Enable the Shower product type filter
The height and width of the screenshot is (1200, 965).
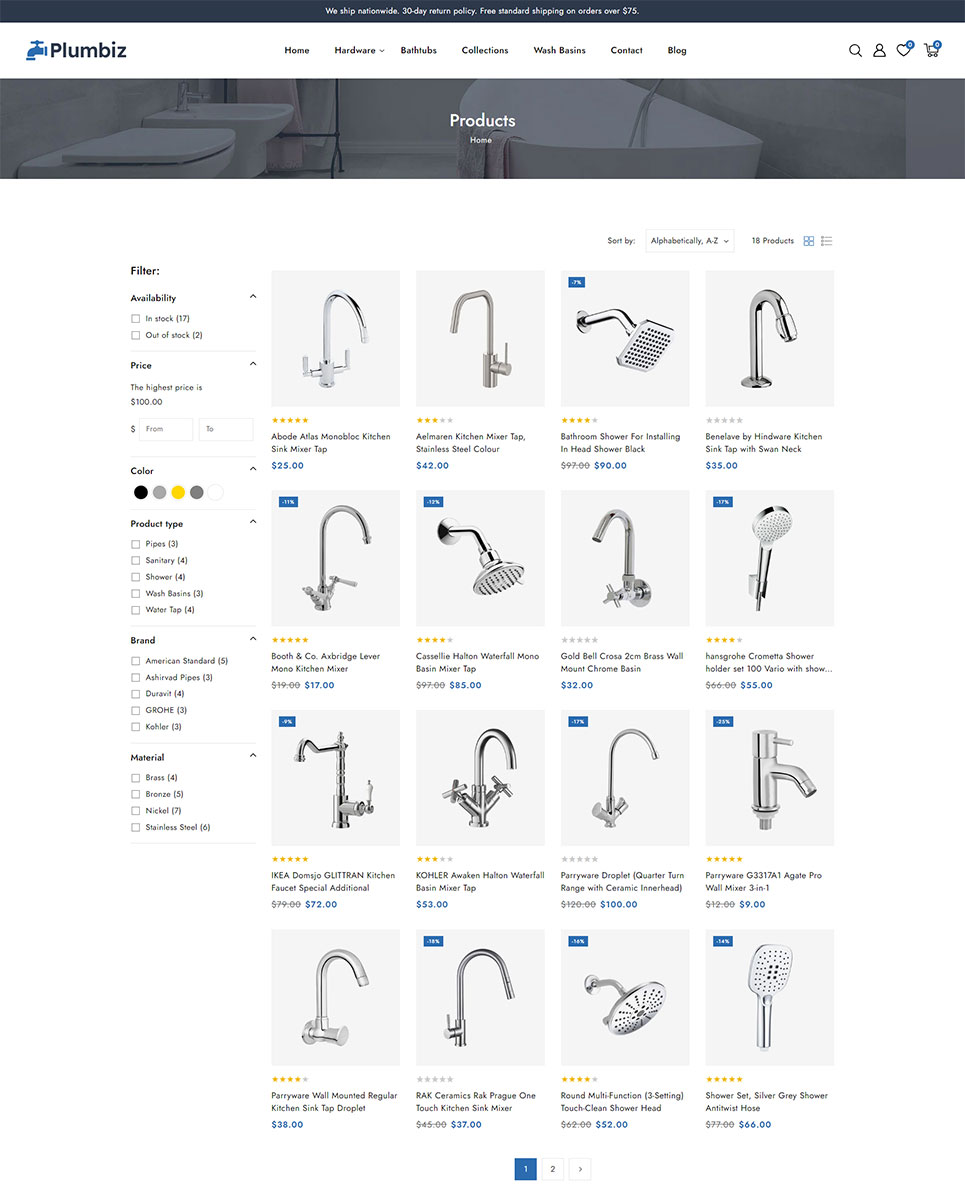click(135, 577)
